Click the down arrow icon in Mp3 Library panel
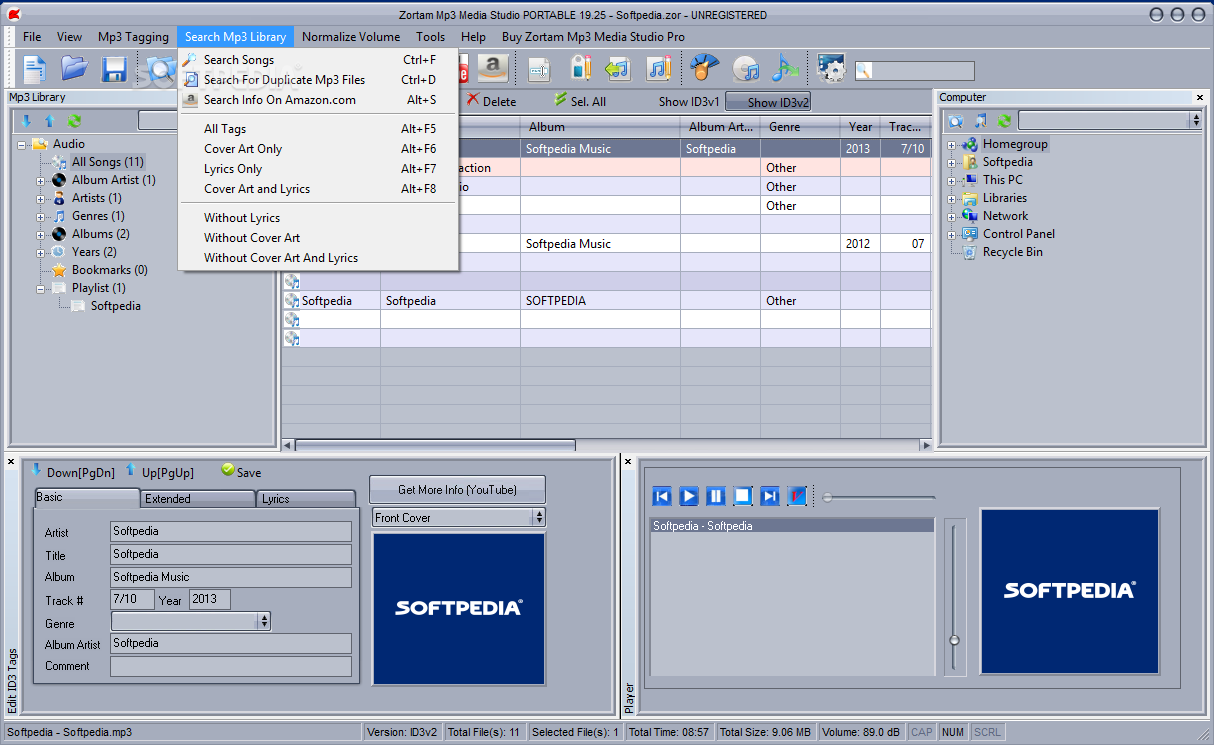This screenshot has height=745, width=1214. point(26,121)
